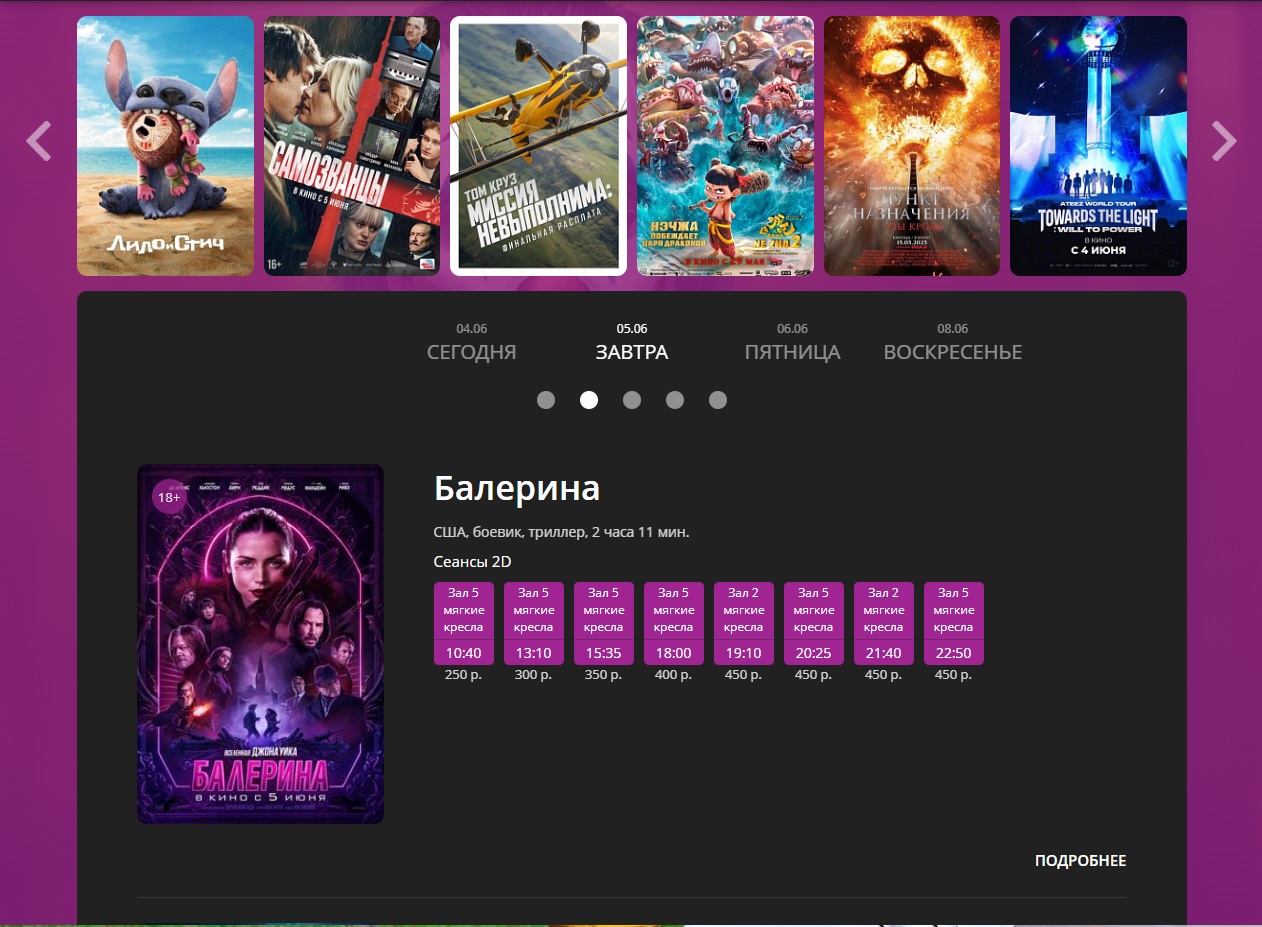
Task: Book the 22:50 session
Action: [954, 623]
